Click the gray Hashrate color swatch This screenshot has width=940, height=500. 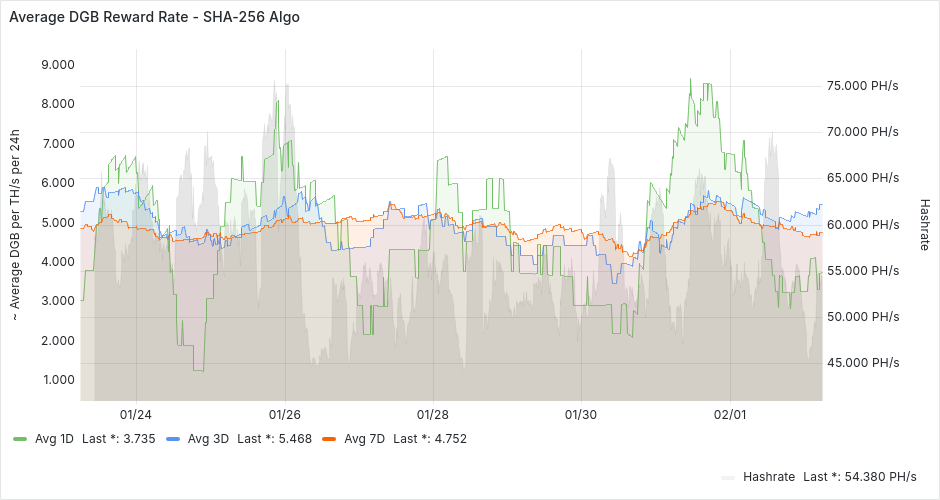729,476
